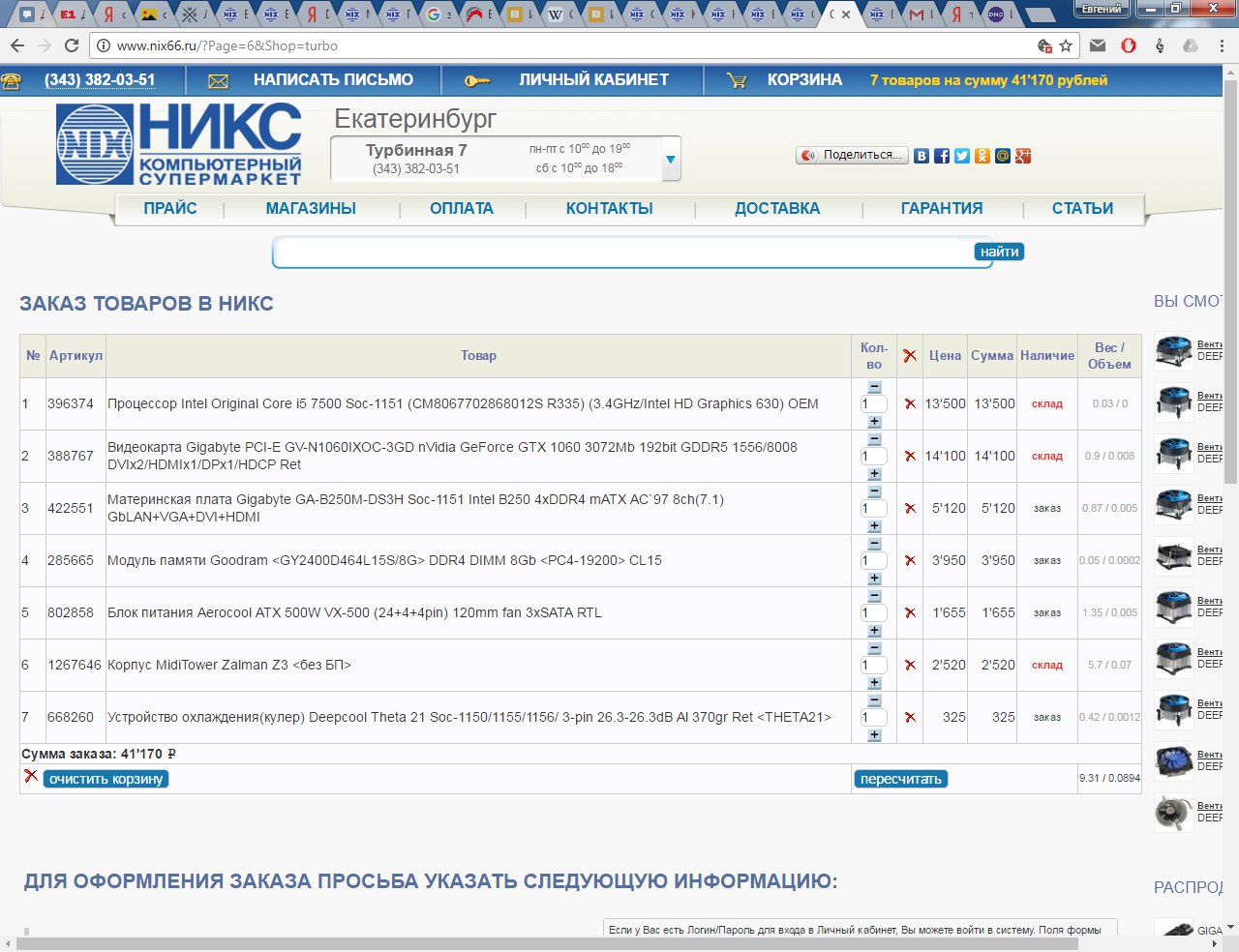
Task: Reload the current page
Action: pos(72,45)
